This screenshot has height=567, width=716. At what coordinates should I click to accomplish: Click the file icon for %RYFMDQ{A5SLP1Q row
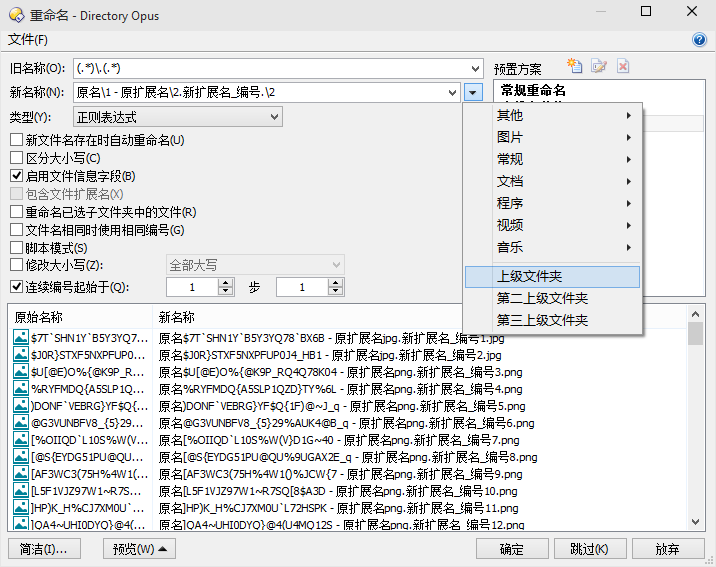[x=21, y=389]
